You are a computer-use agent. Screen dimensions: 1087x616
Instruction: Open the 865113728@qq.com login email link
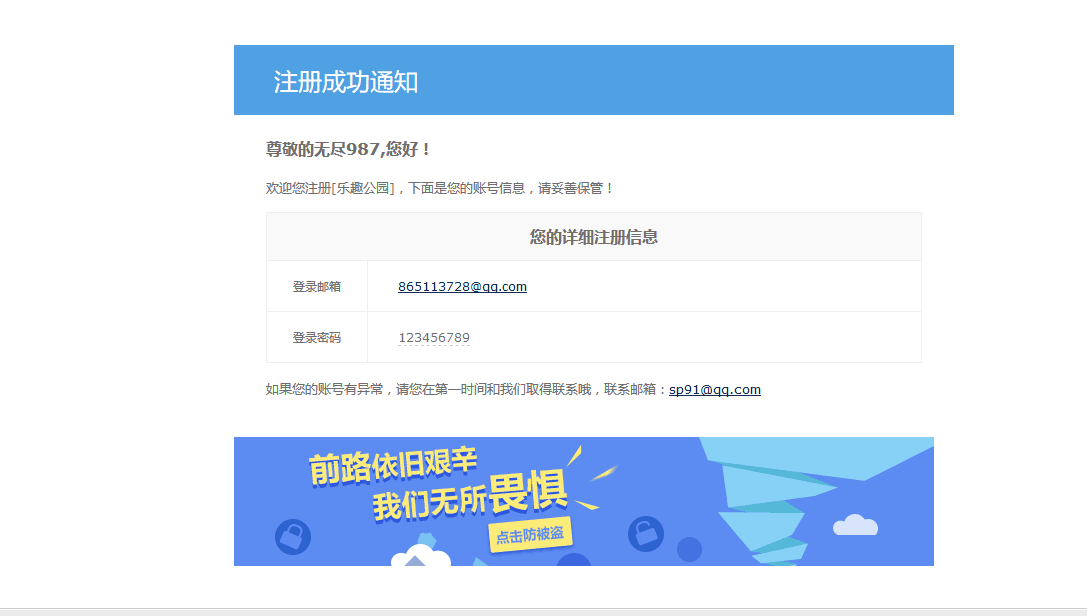(x=462, y=286)
